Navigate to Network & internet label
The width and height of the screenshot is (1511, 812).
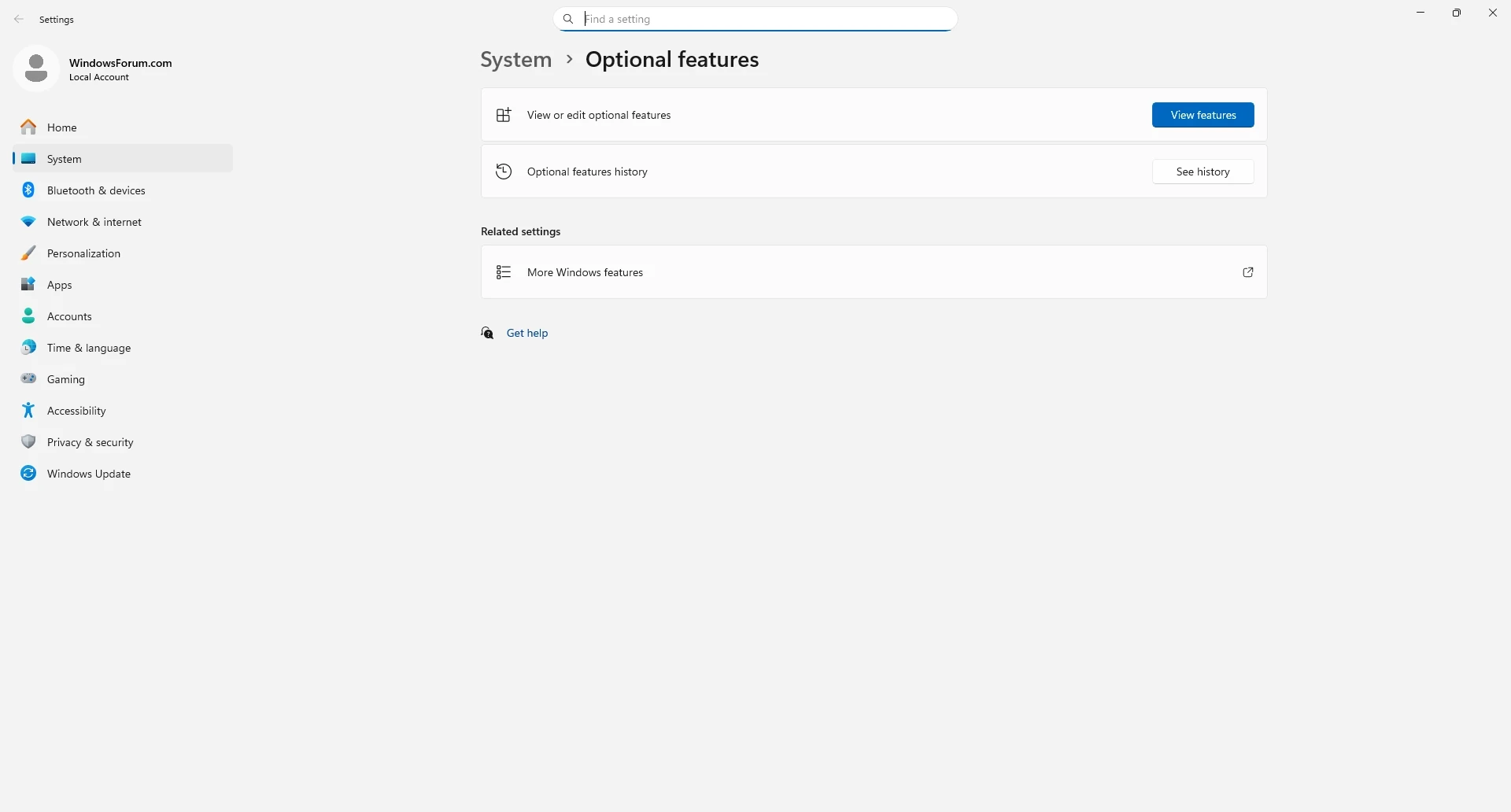point(94,222)
